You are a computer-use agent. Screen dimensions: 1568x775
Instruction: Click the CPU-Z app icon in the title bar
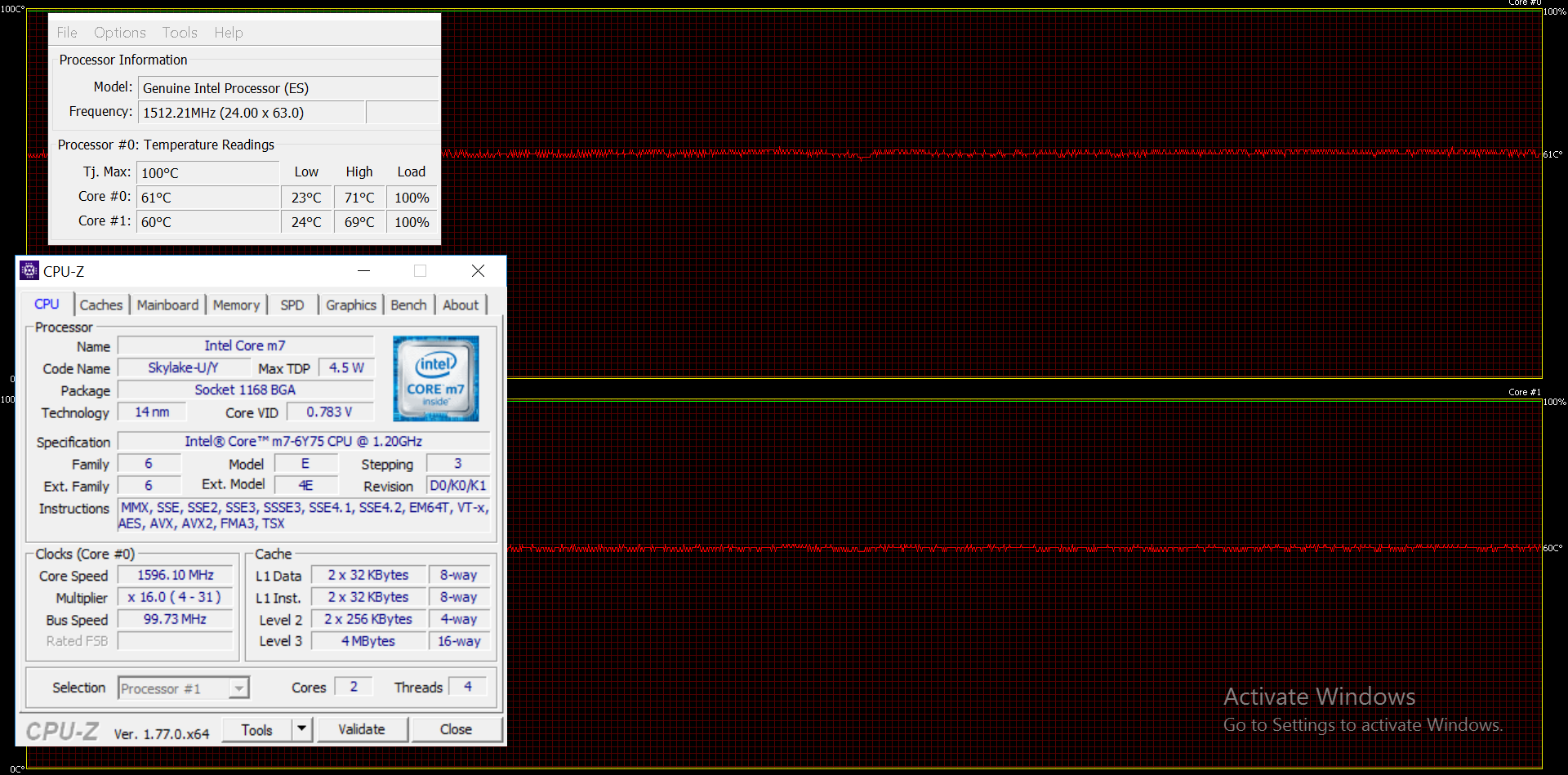29,270
